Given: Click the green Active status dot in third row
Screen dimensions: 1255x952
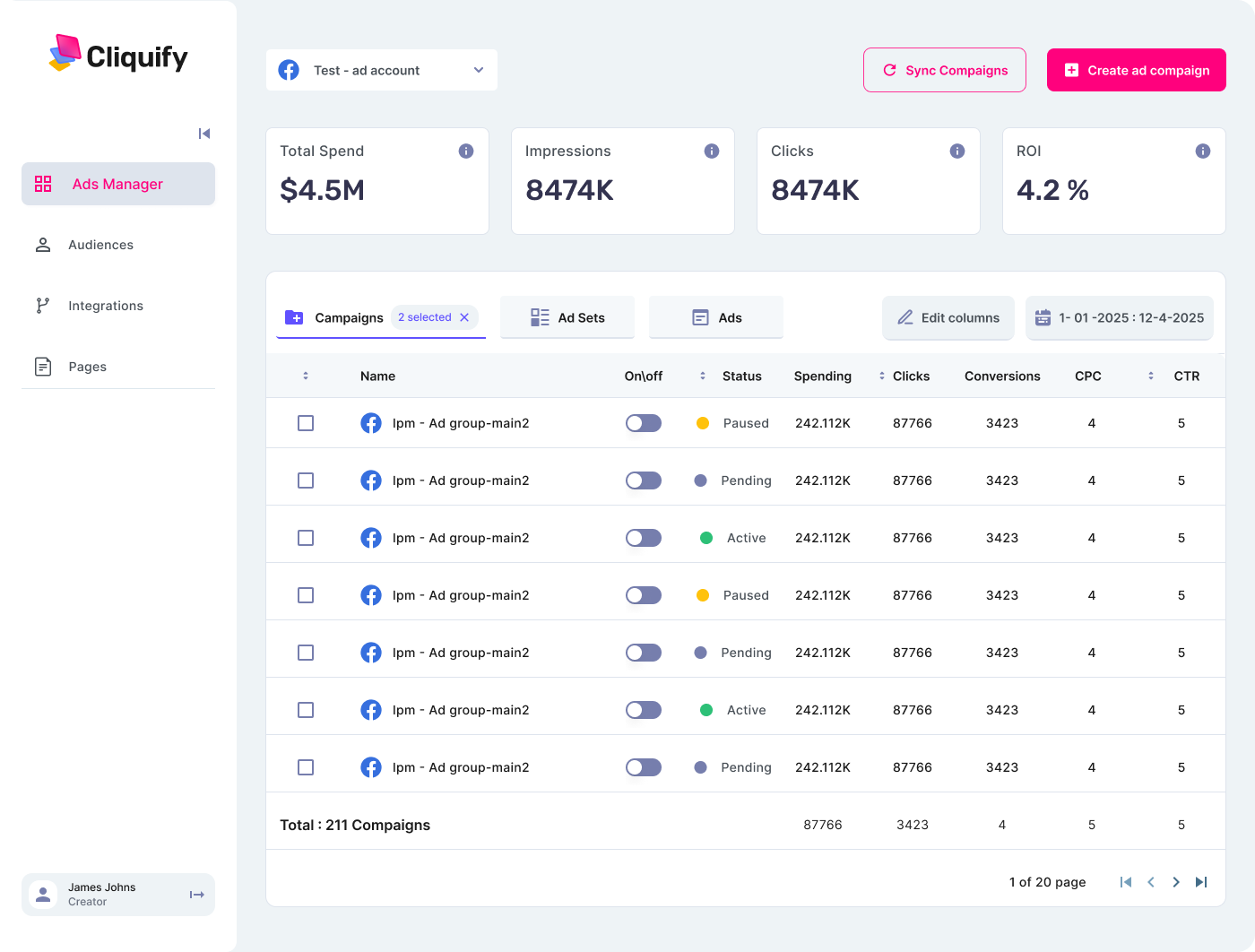Looking at the screenshot, I should (706, 538).
